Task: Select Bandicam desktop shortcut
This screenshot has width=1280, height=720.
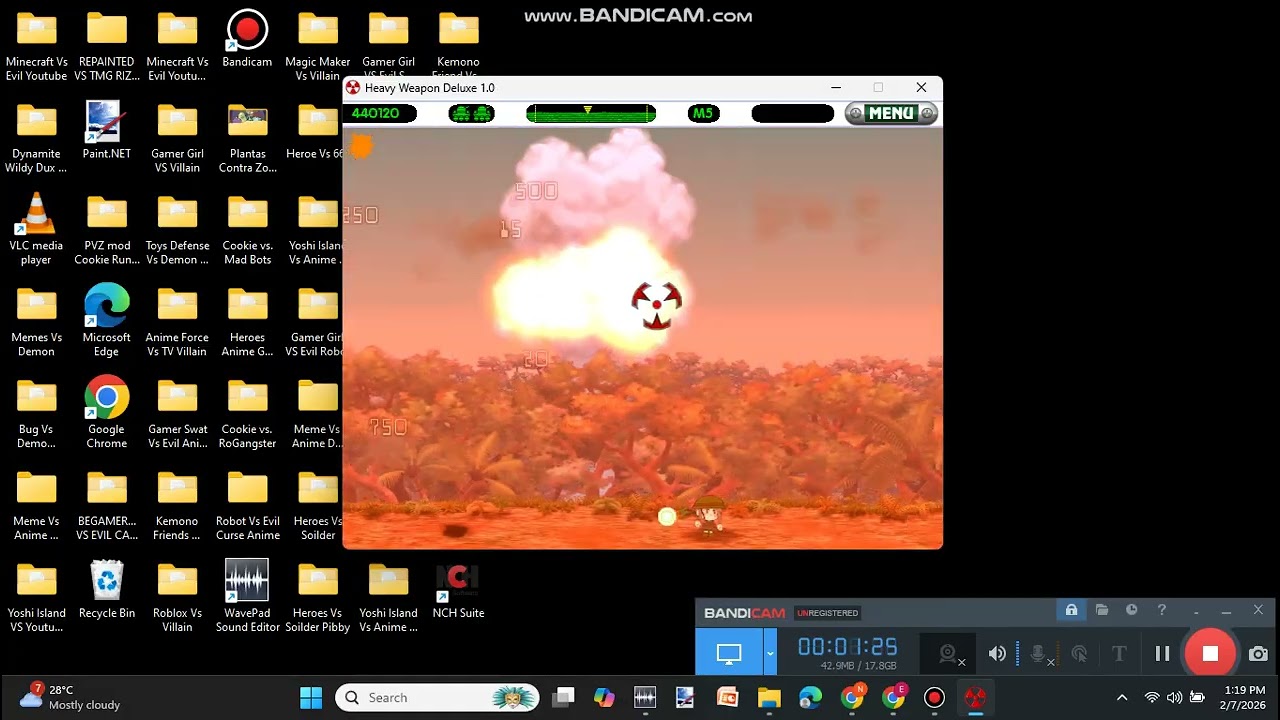Action: tap(247, 38)
